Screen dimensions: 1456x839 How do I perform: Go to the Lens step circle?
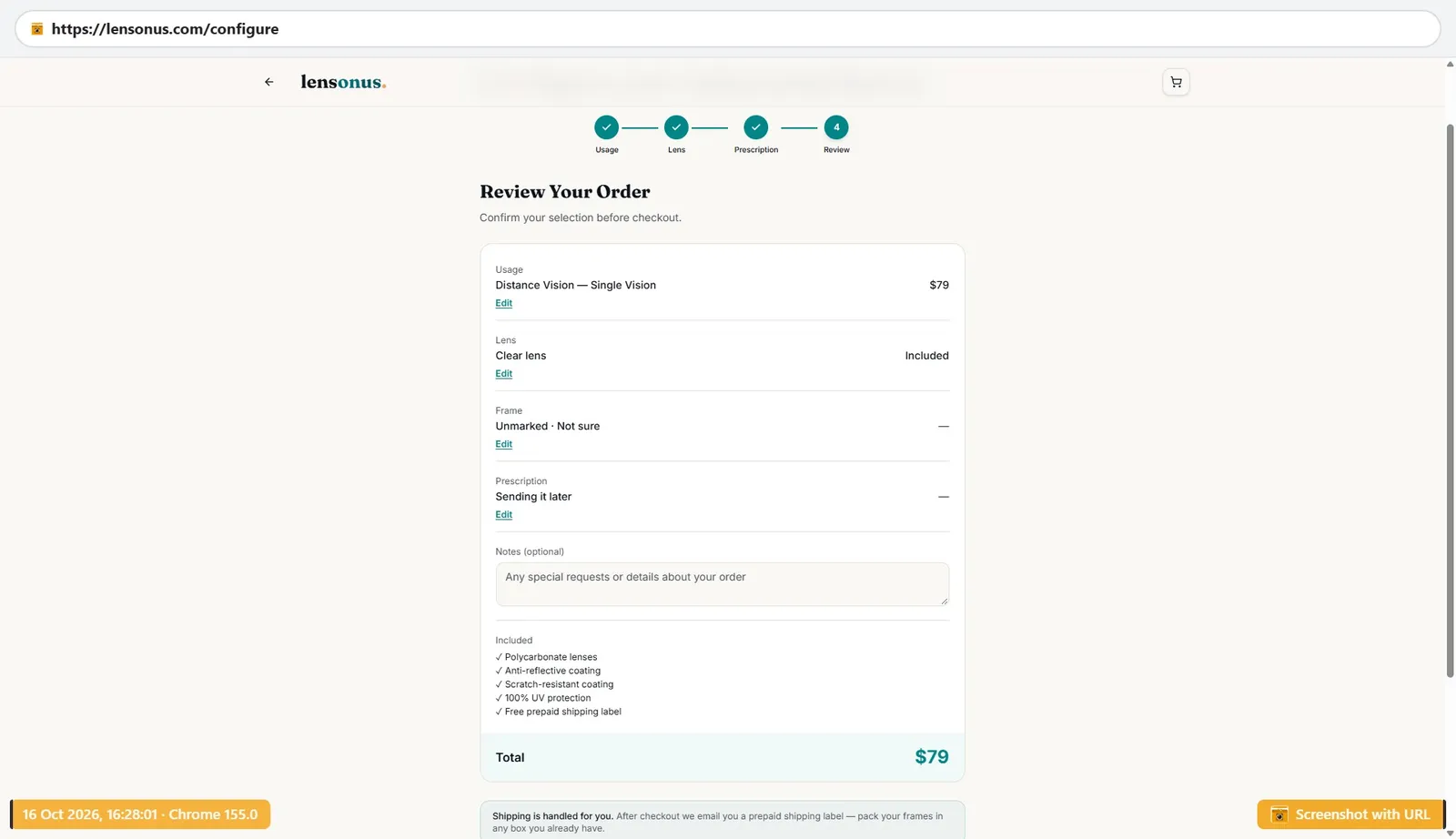pos(676,127)
